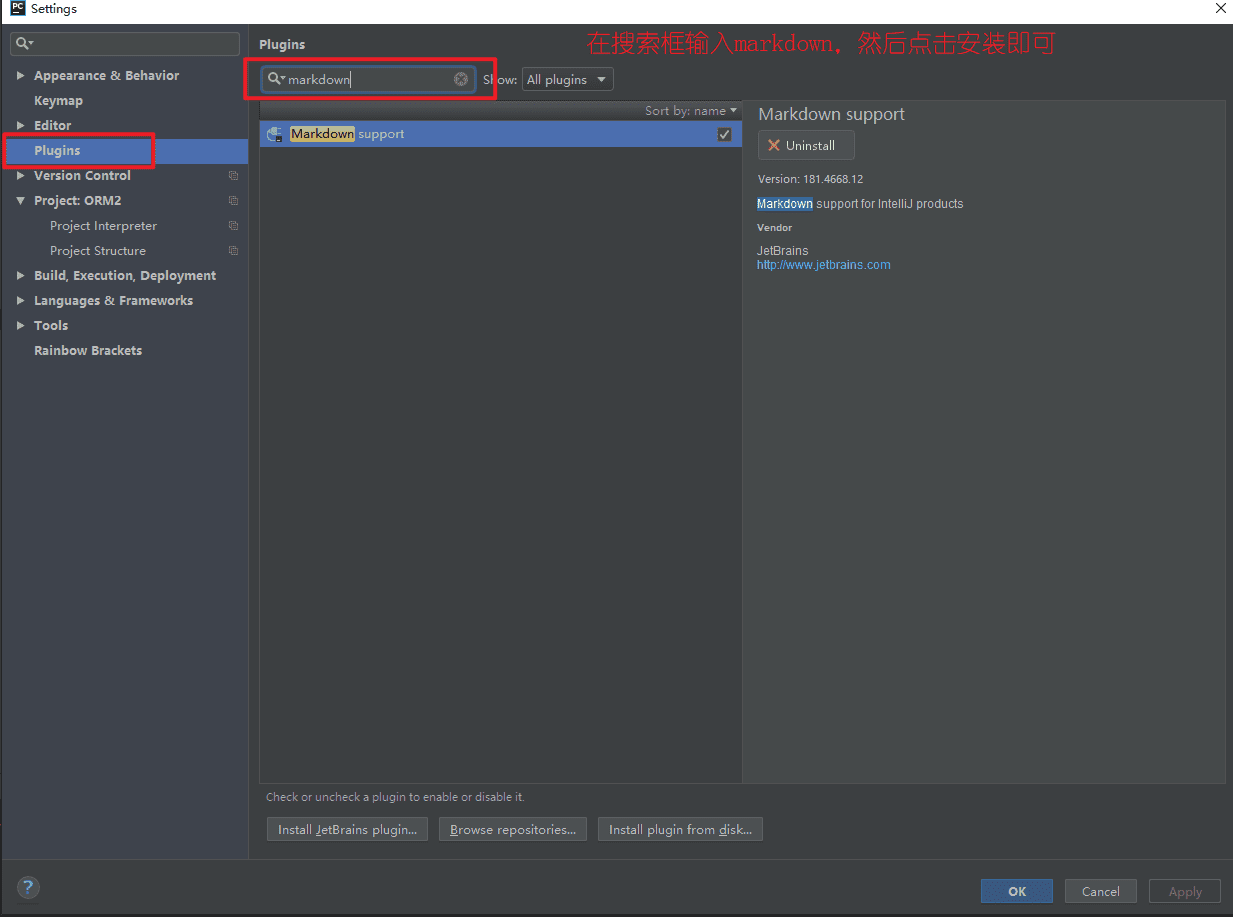Click Install JetBrains plugin button

tap(347, 830)
